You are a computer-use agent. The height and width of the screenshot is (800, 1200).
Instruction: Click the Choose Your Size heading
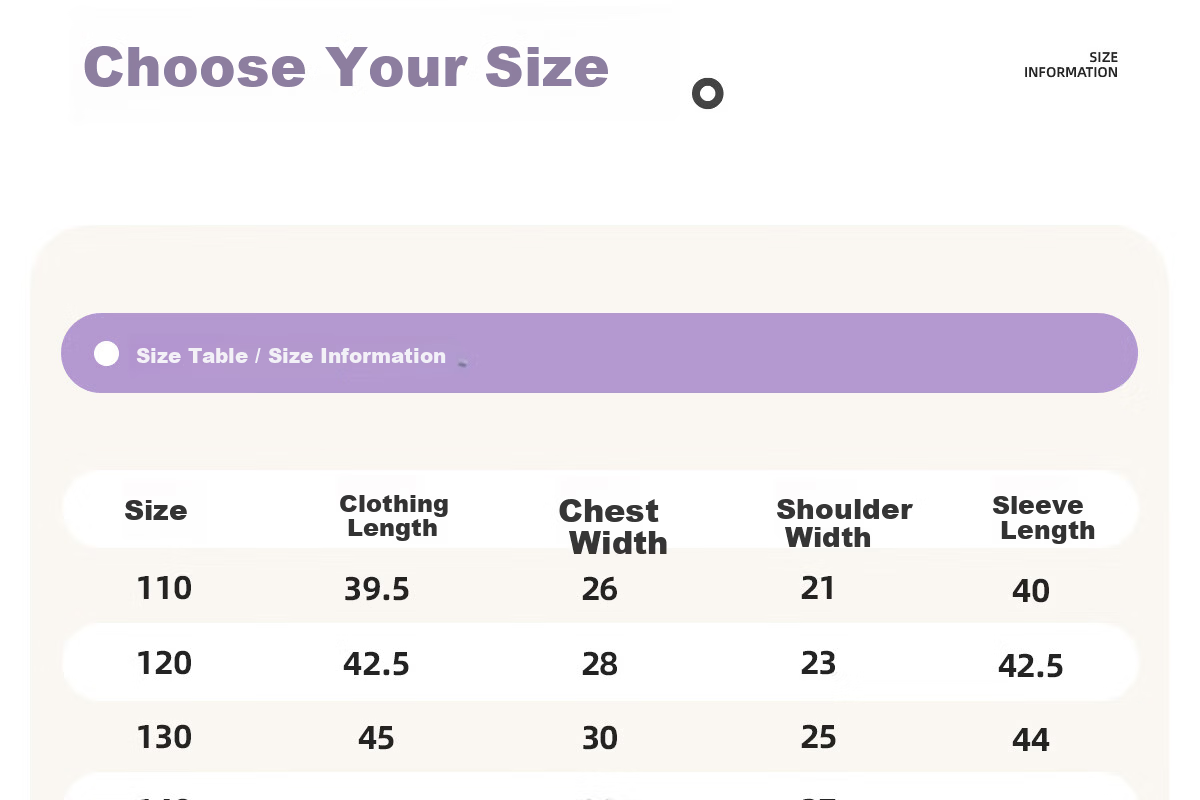[346, 68]
